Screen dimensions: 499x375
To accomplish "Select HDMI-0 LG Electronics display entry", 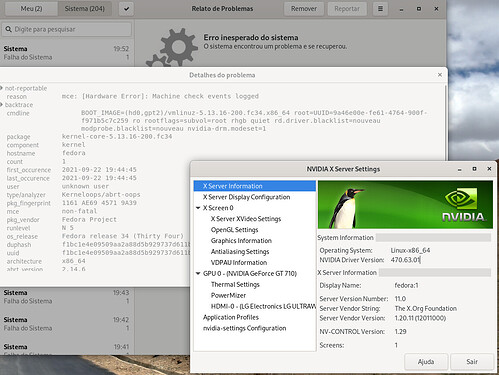I will pyautogui.click(x=263, y=306).
